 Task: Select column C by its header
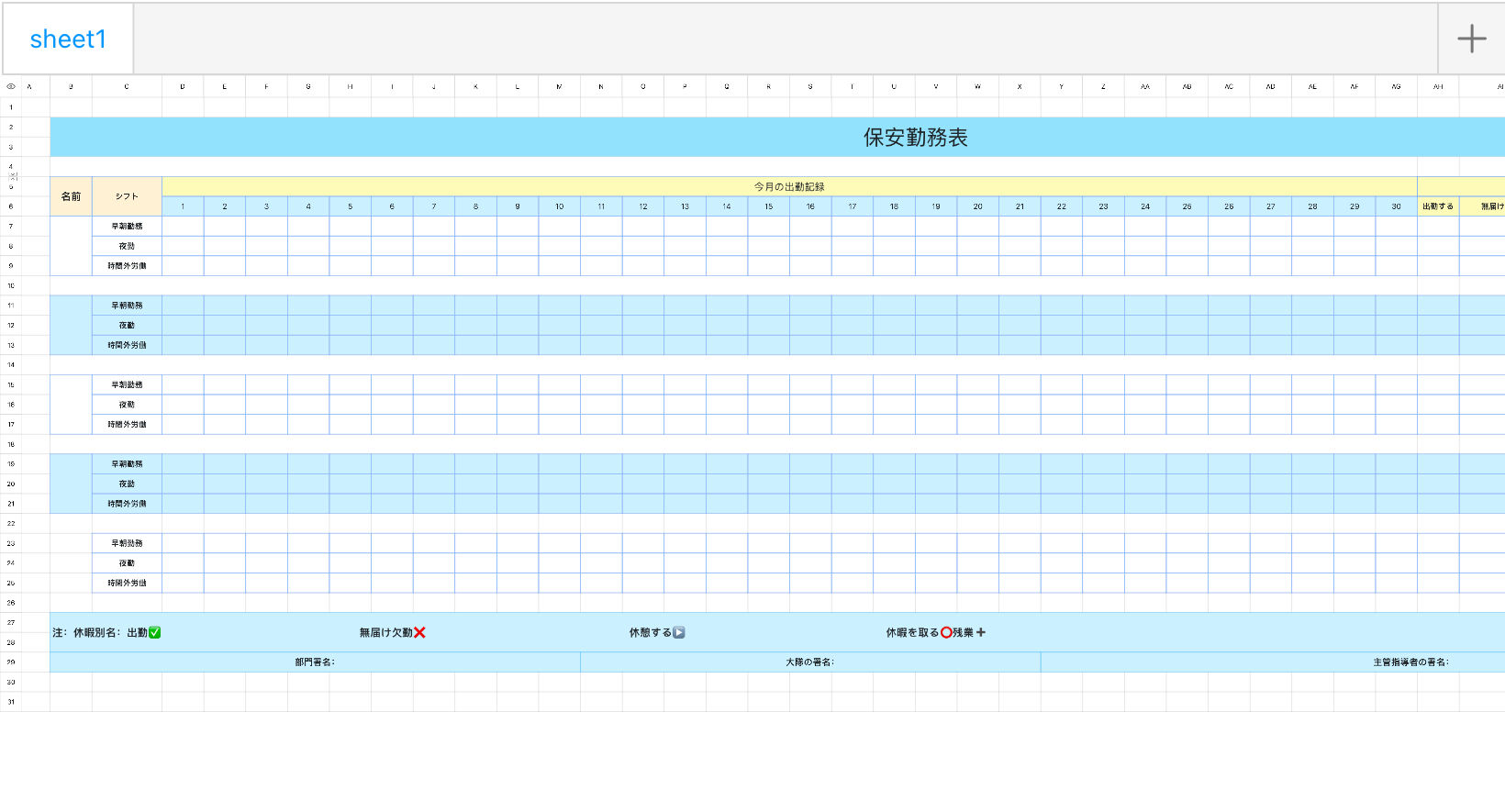click(x=127, y=86)
